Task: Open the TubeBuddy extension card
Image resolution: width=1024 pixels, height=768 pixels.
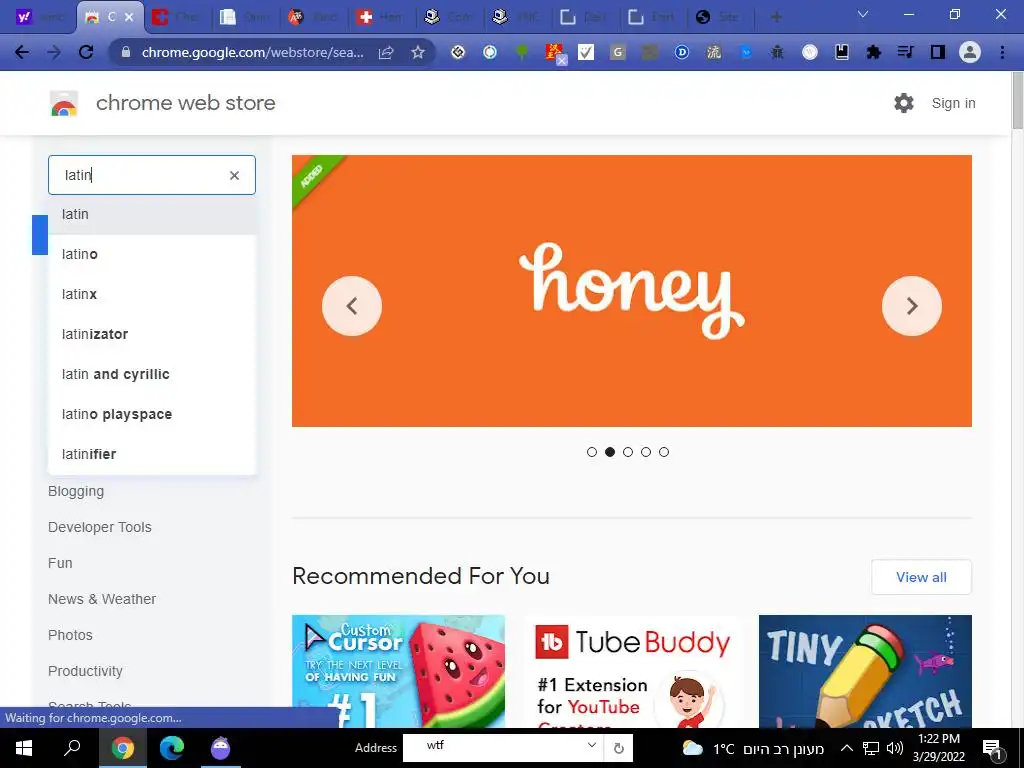Action: 632,671
